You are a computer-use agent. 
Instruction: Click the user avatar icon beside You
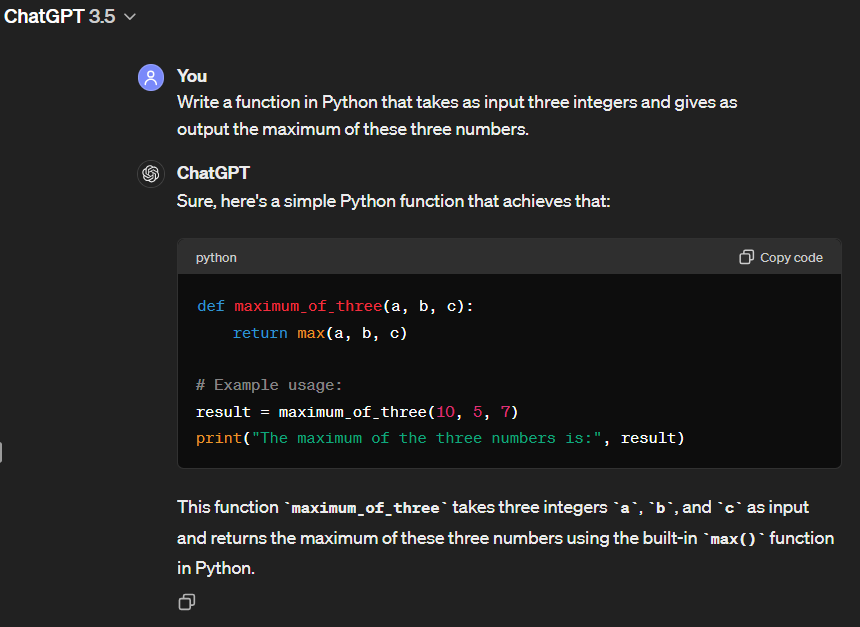point(151,77)
